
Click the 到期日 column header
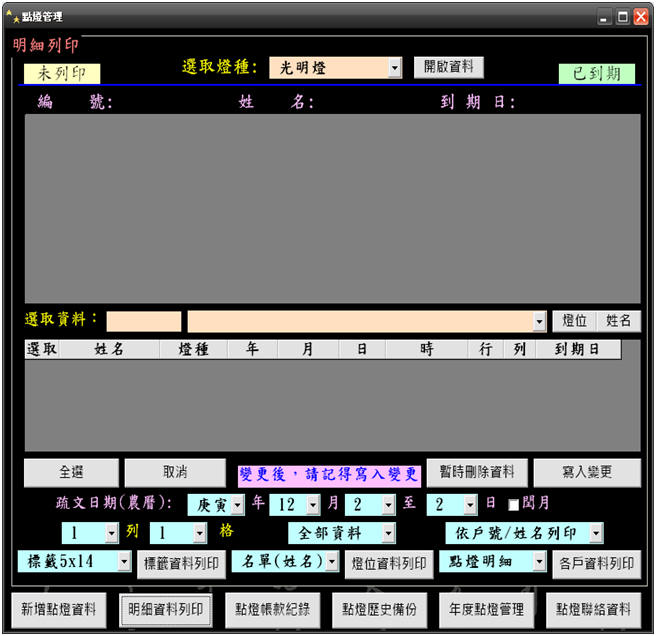tap(578, 349)
